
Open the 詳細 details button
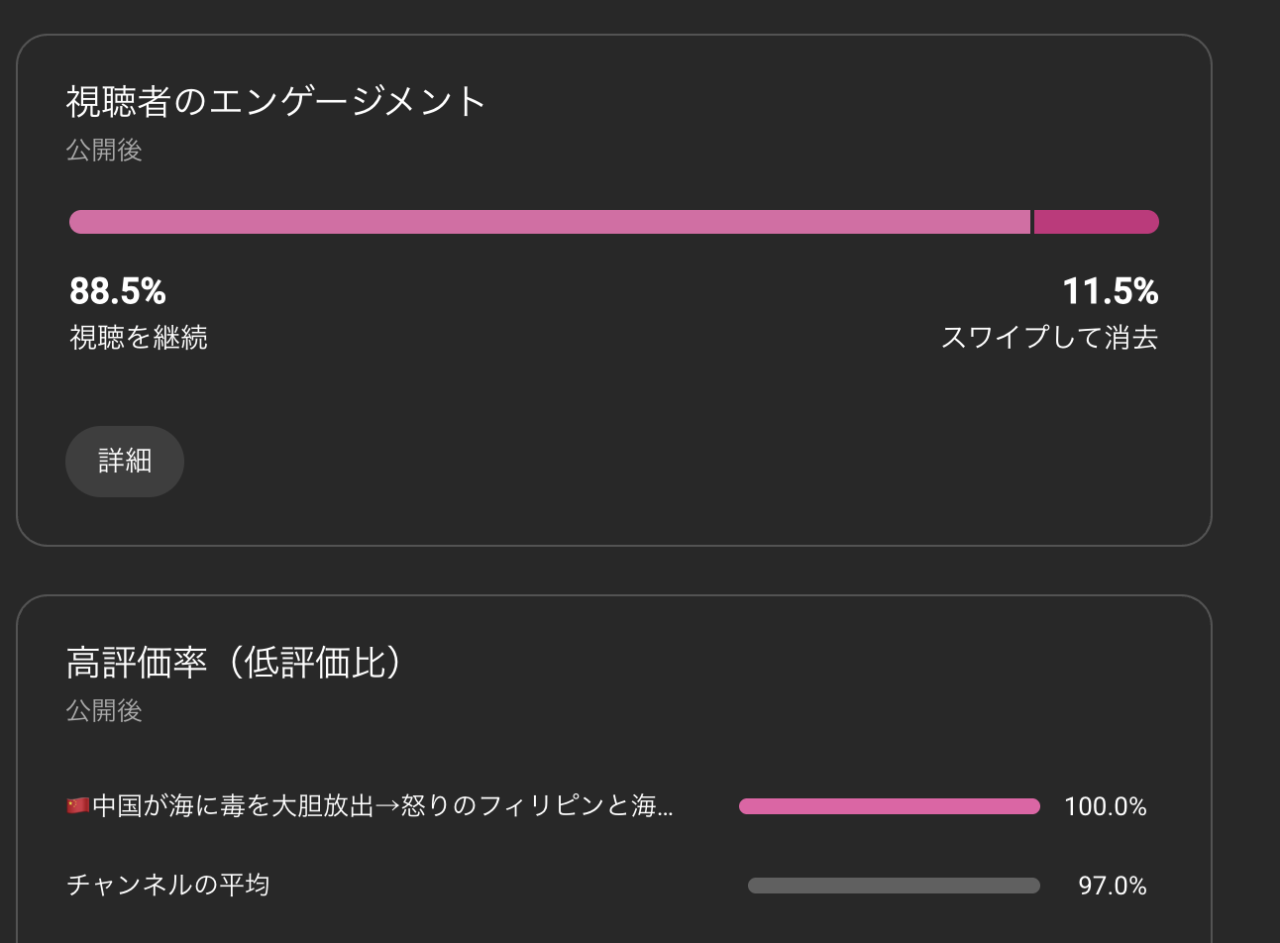coord(125,461)
